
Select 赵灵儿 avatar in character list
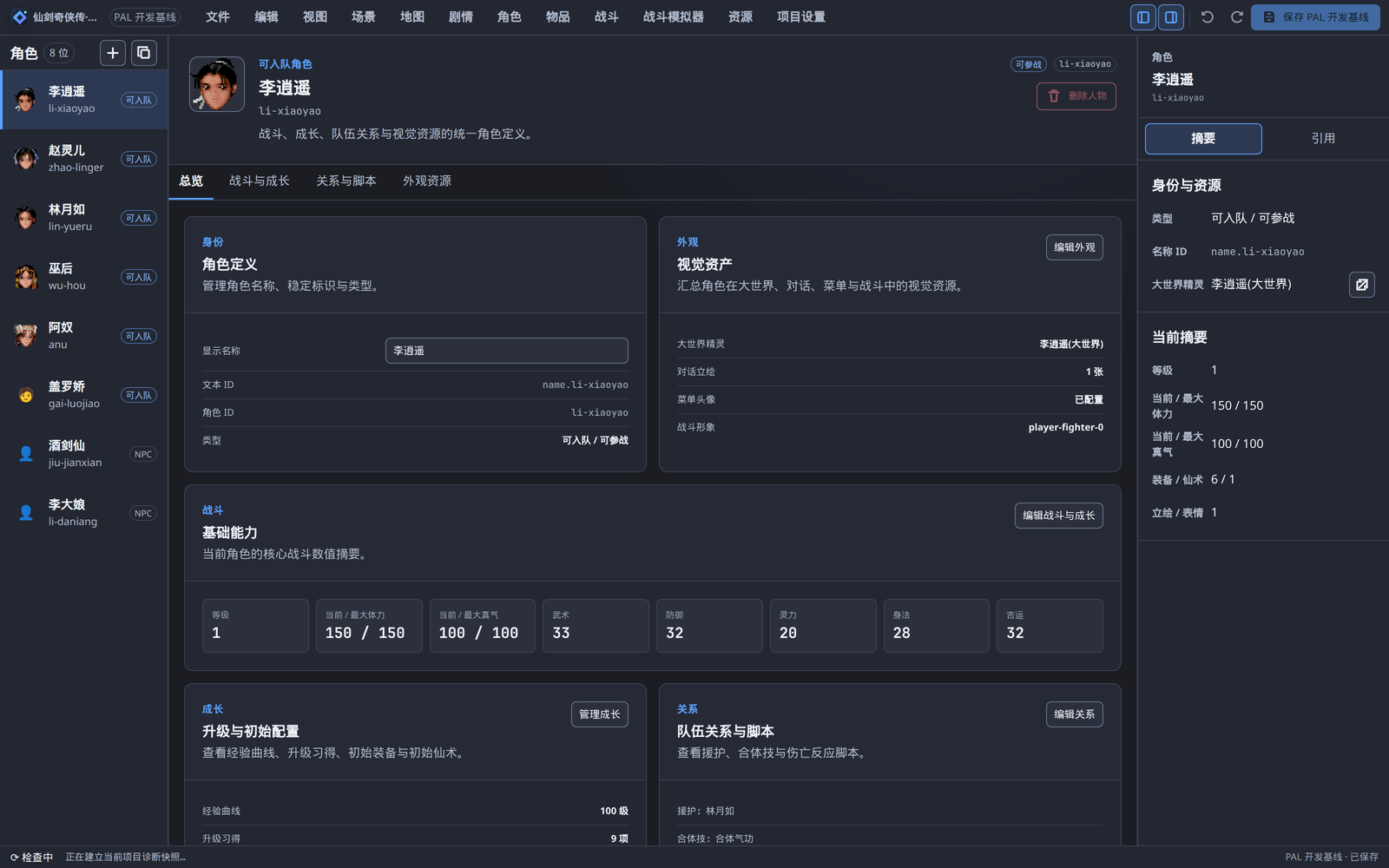click(26, 159)
